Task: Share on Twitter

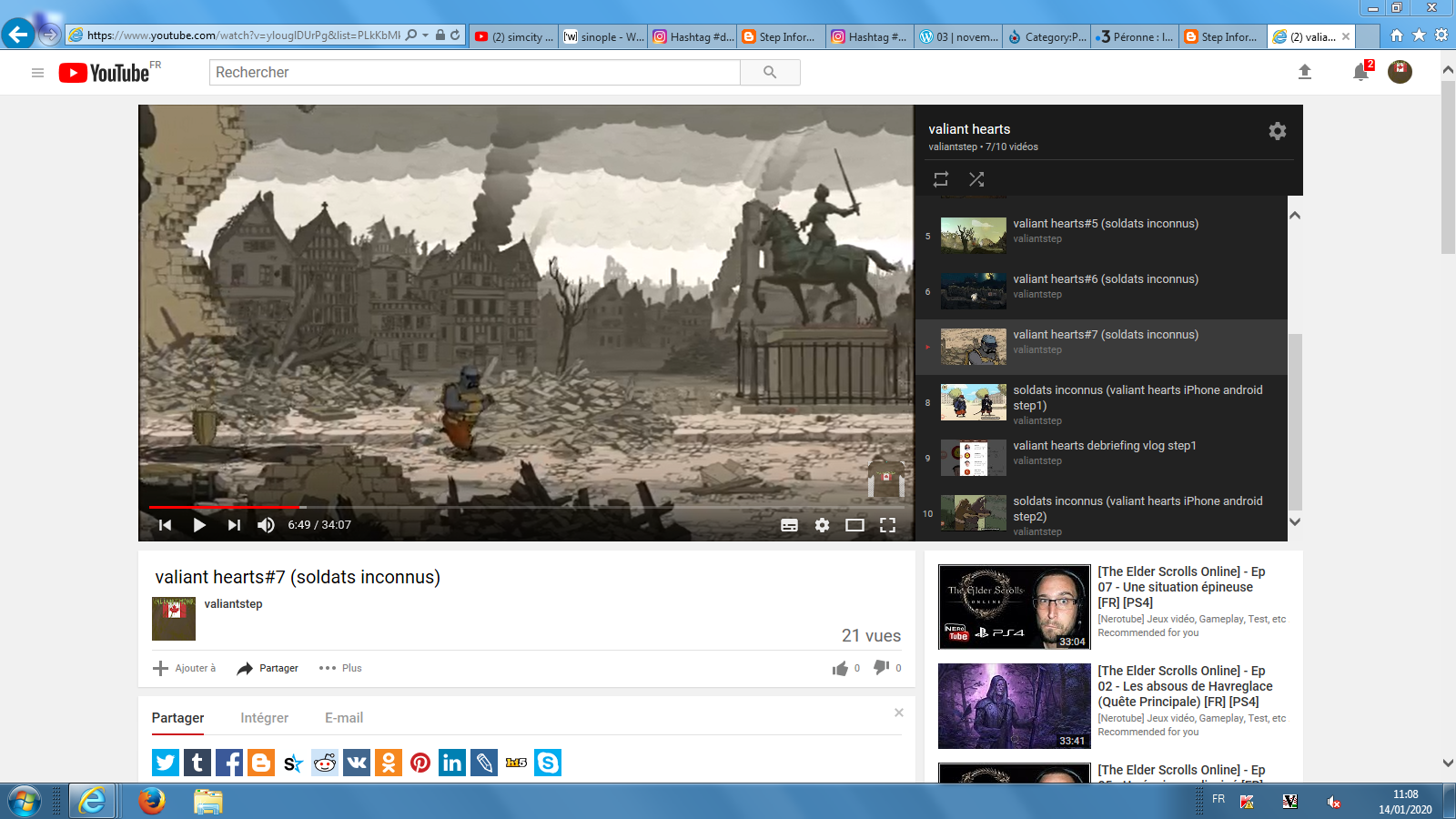Action: [x=166, y=763]
